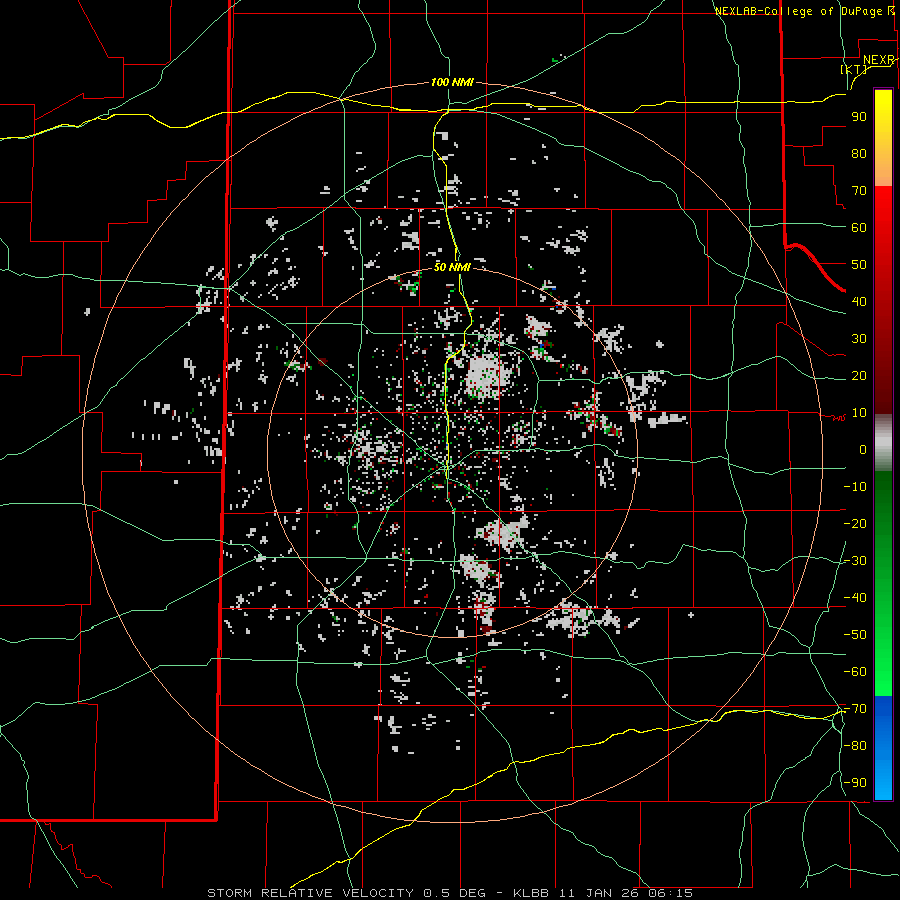
Task: Select the 60 label on the velocity scale
Action: coord(859,227)
